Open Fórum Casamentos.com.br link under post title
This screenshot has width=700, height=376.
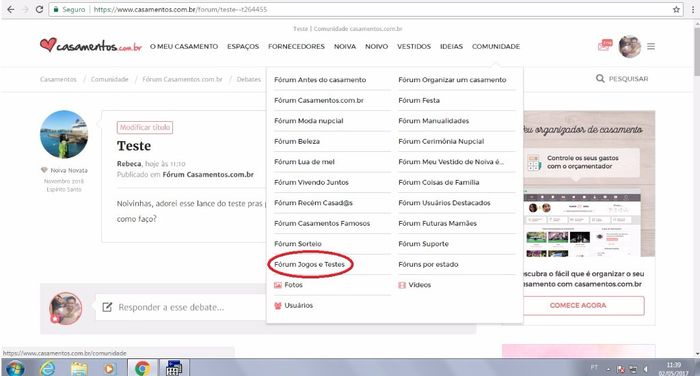(208, 175)
